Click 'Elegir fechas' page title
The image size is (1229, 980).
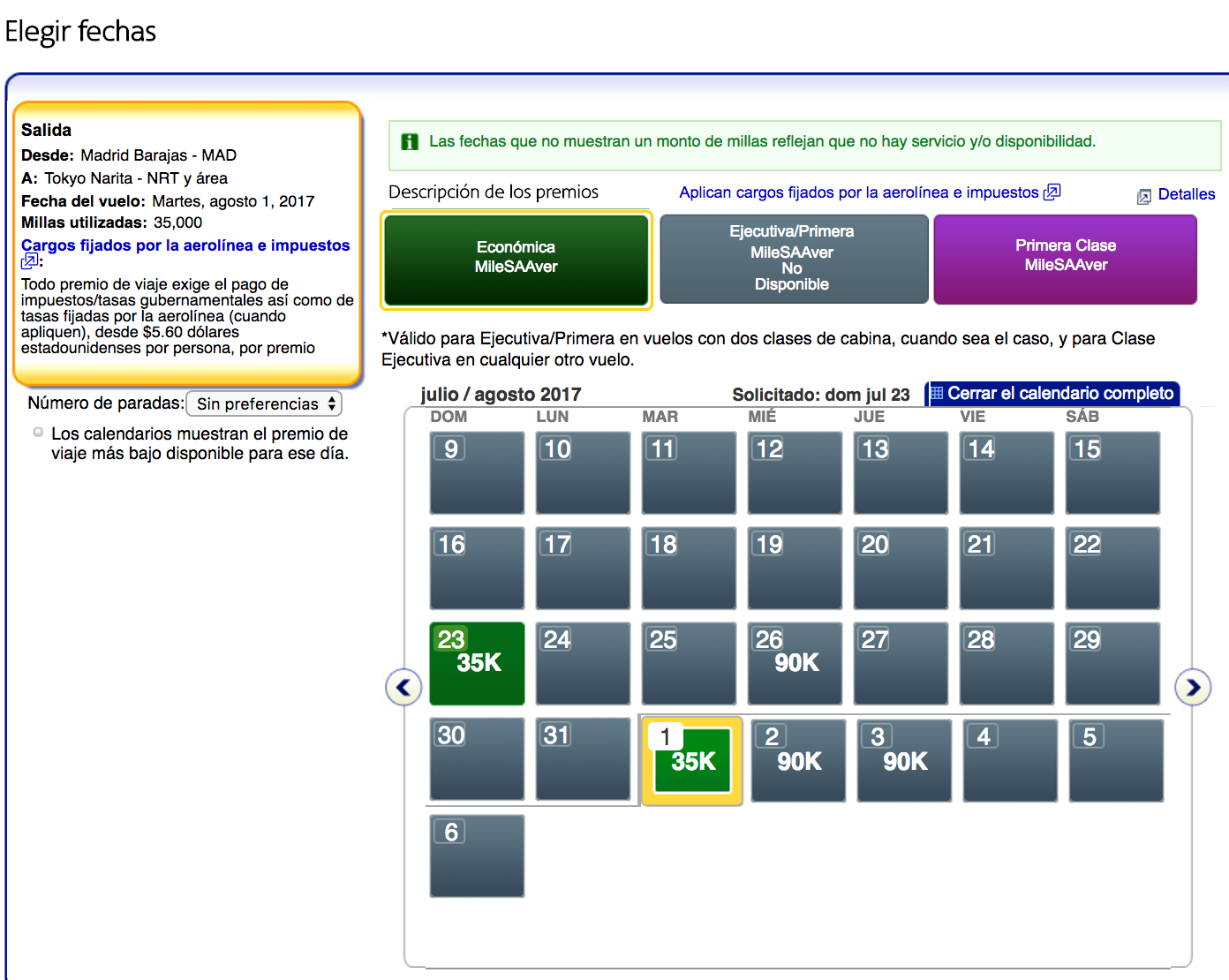pos(80,31)
